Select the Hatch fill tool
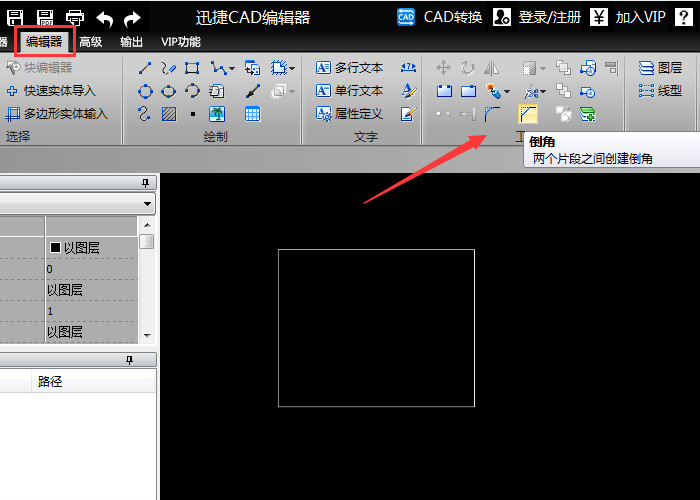This screenshot has height=500, width=700. pyautogui.click(x=169, y=114)
